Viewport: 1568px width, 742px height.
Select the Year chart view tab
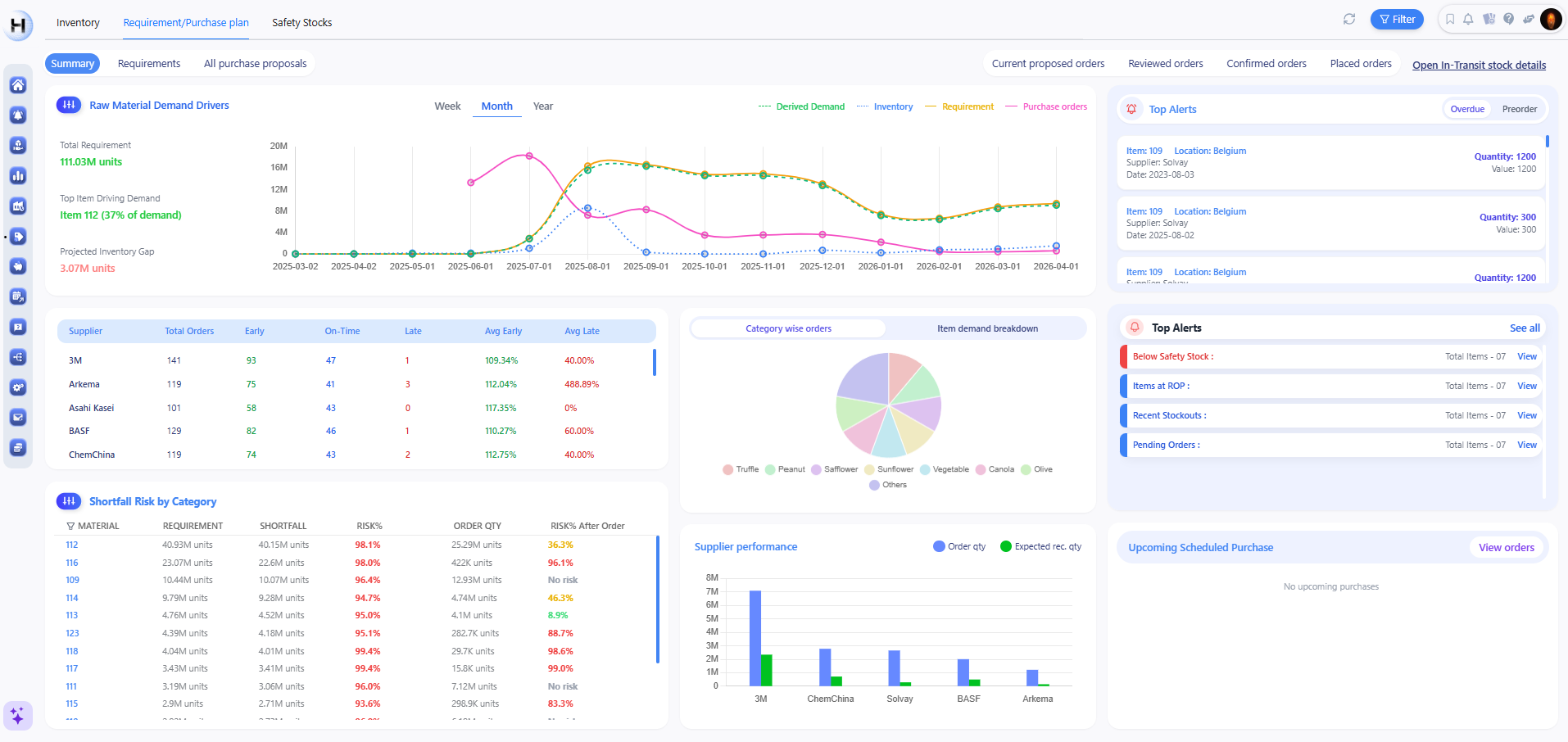coord(542,106)
